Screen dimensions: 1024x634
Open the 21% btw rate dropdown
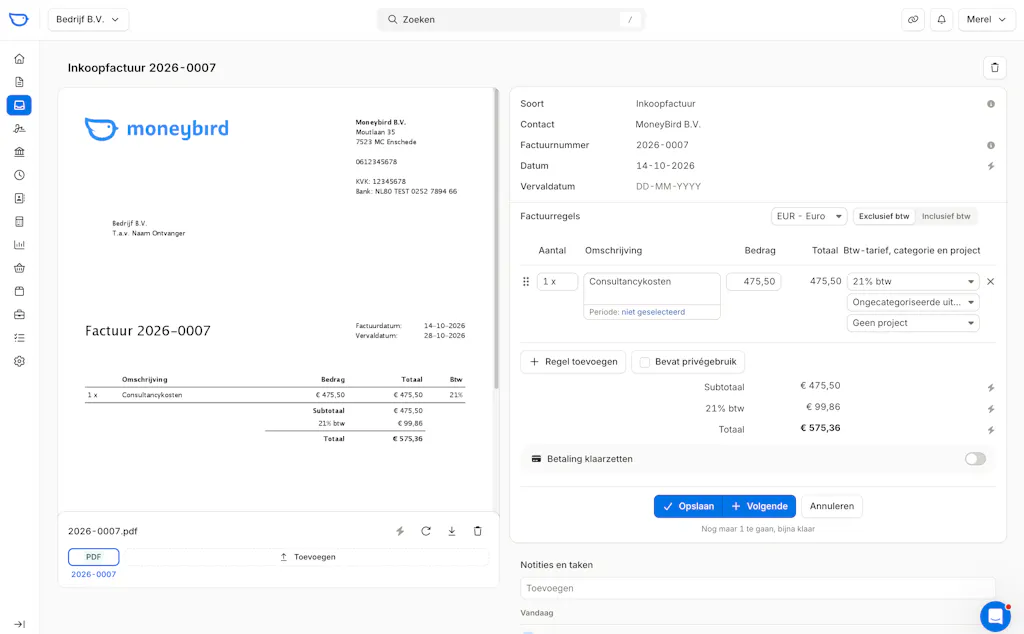[913, 281]
